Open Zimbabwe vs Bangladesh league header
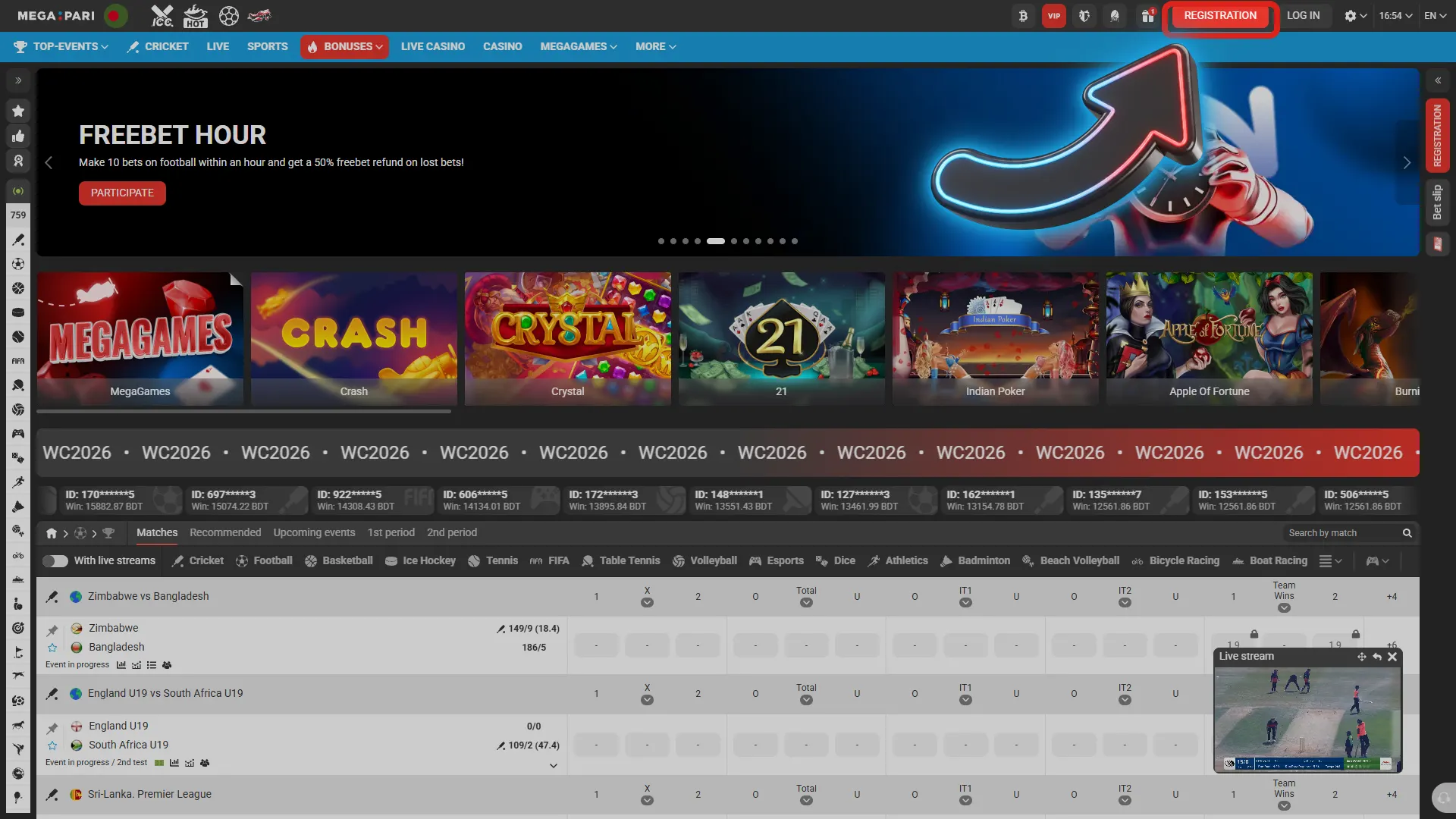This screenshot has height=819, width=1456. 148,597
